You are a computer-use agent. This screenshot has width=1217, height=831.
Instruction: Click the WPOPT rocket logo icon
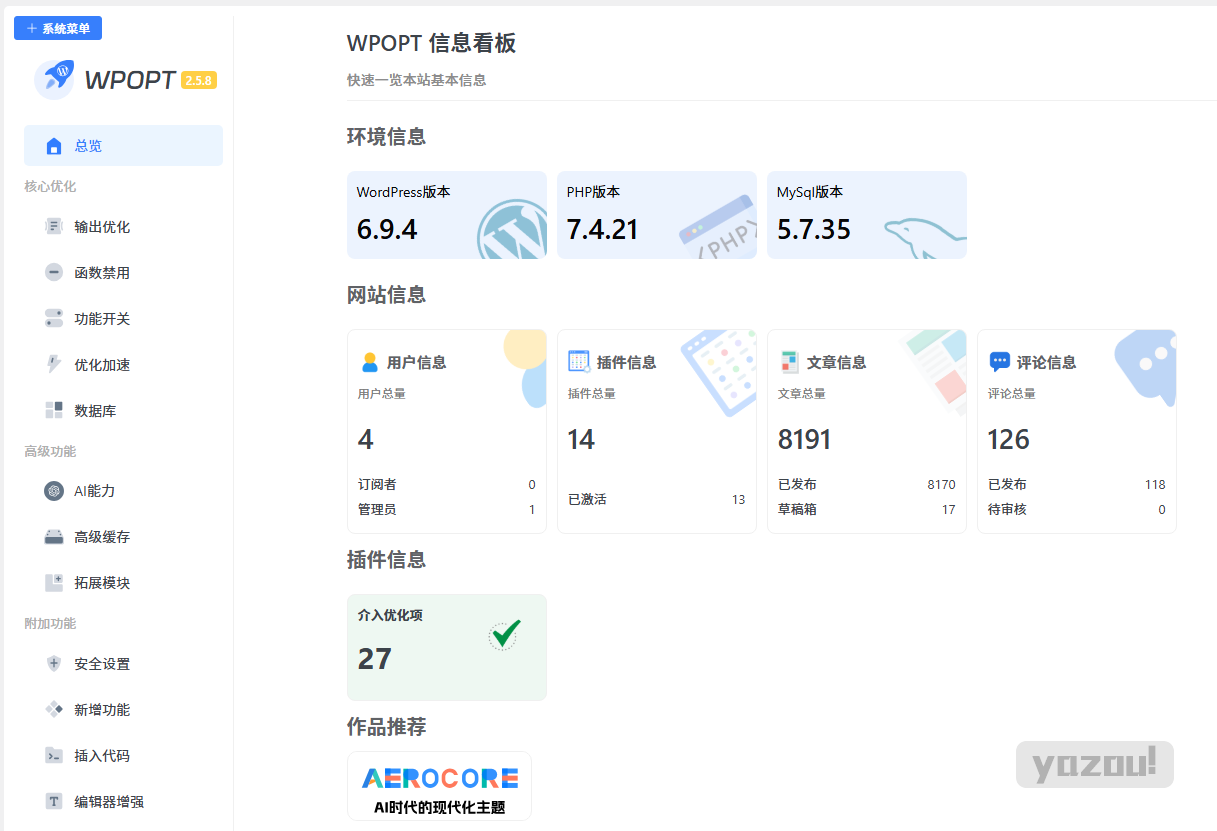click(x=54, y=79)
